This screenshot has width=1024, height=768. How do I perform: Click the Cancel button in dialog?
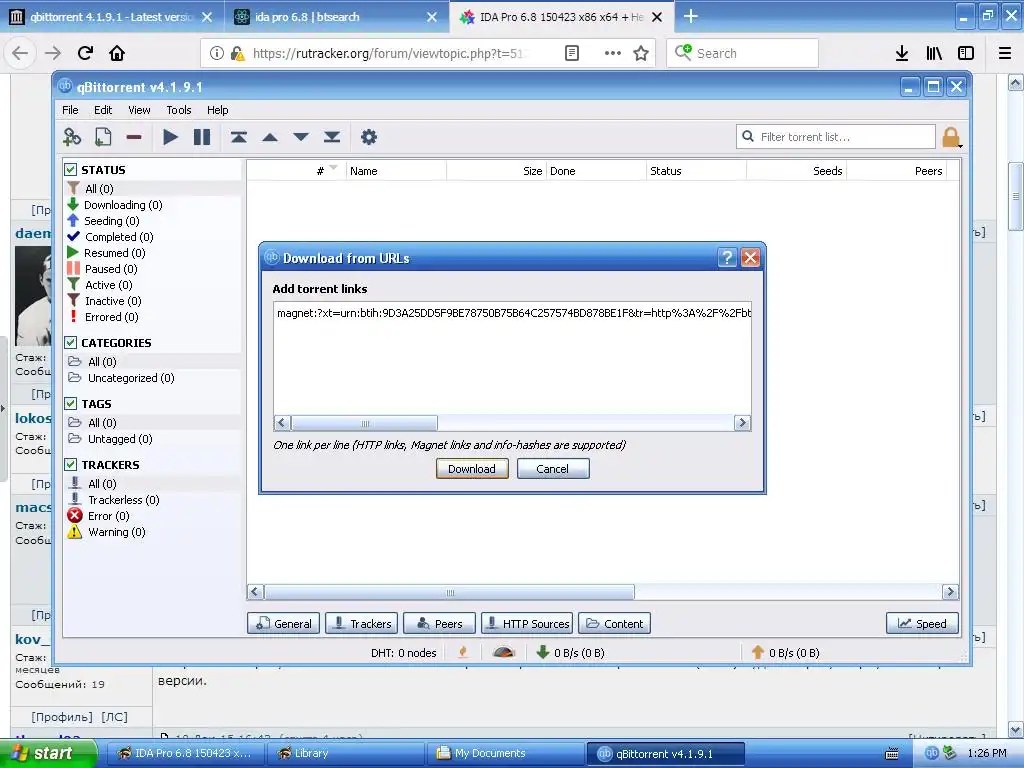point(552,469)
